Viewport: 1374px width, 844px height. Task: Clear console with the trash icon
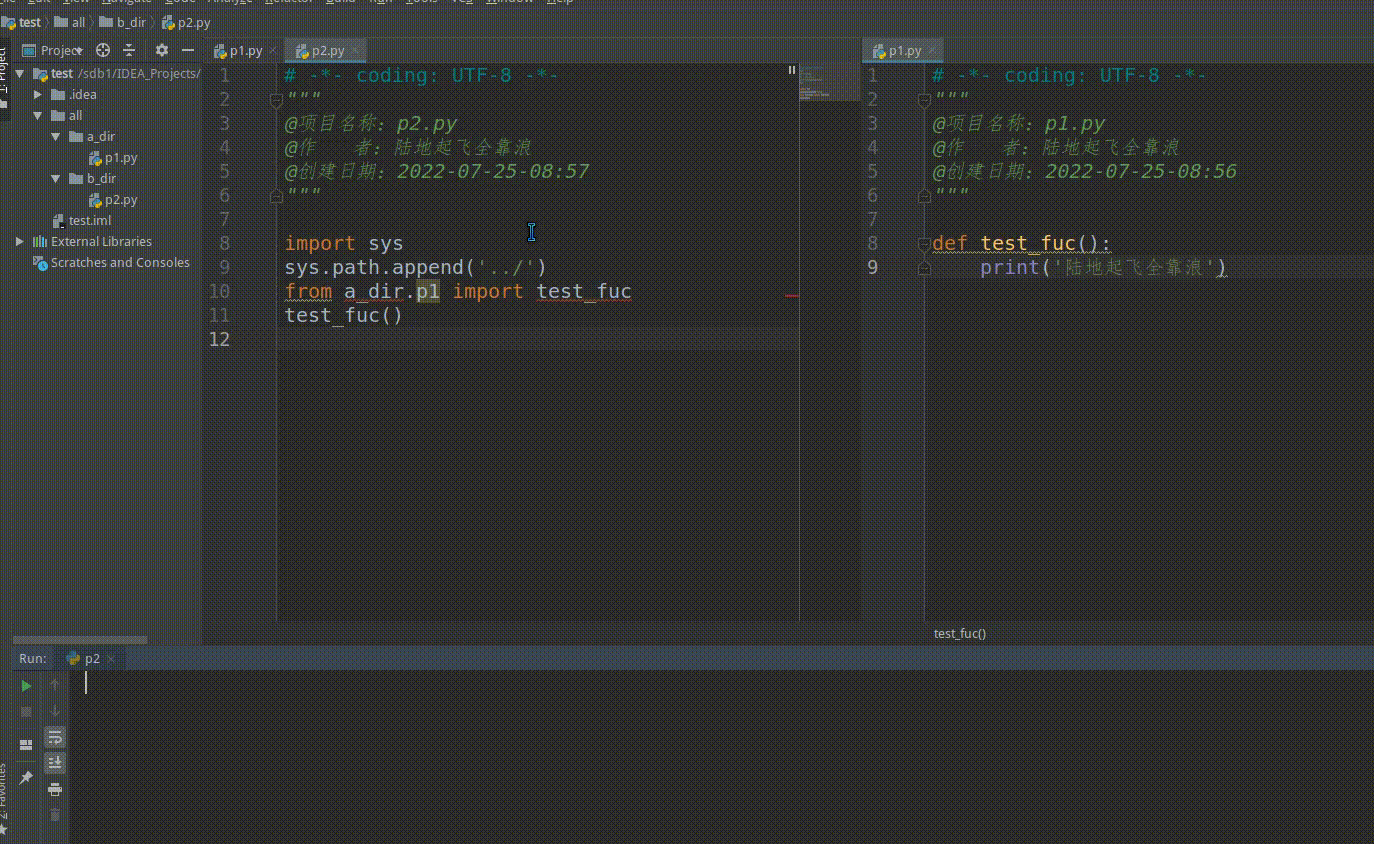(55, 815)
